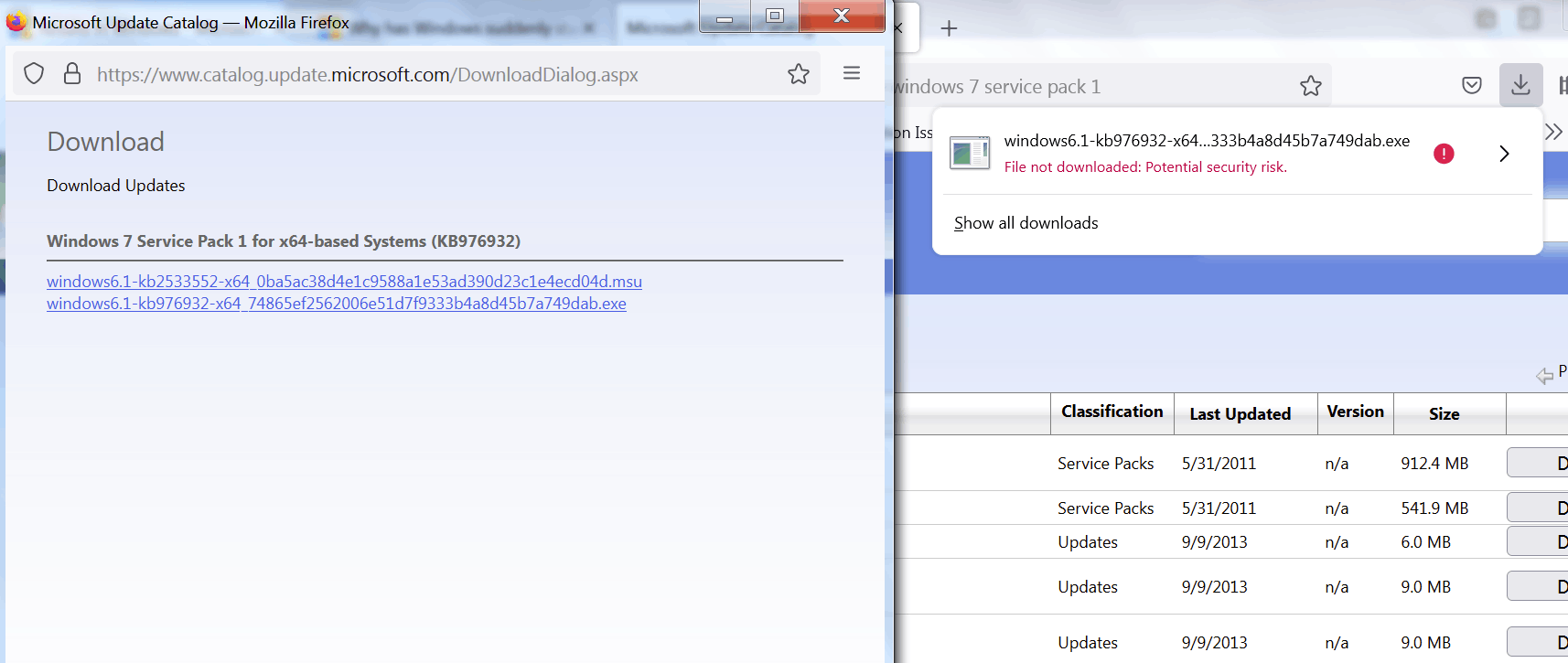Click 9/9/2013 date in 6.0 MB row
Screen dimensions: 1568x663
click(x=1214, y=542)
